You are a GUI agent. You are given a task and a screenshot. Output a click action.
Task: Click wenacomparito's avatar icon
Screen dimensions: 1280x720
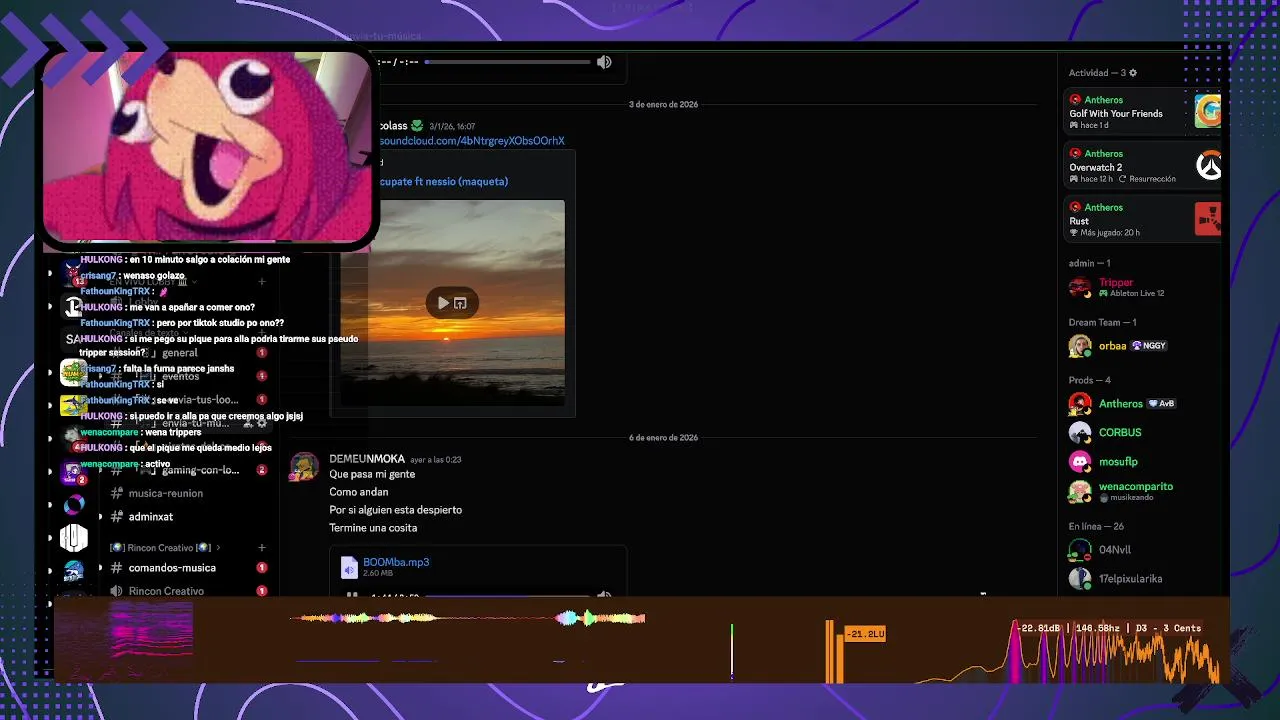(x=1079, y=491)
